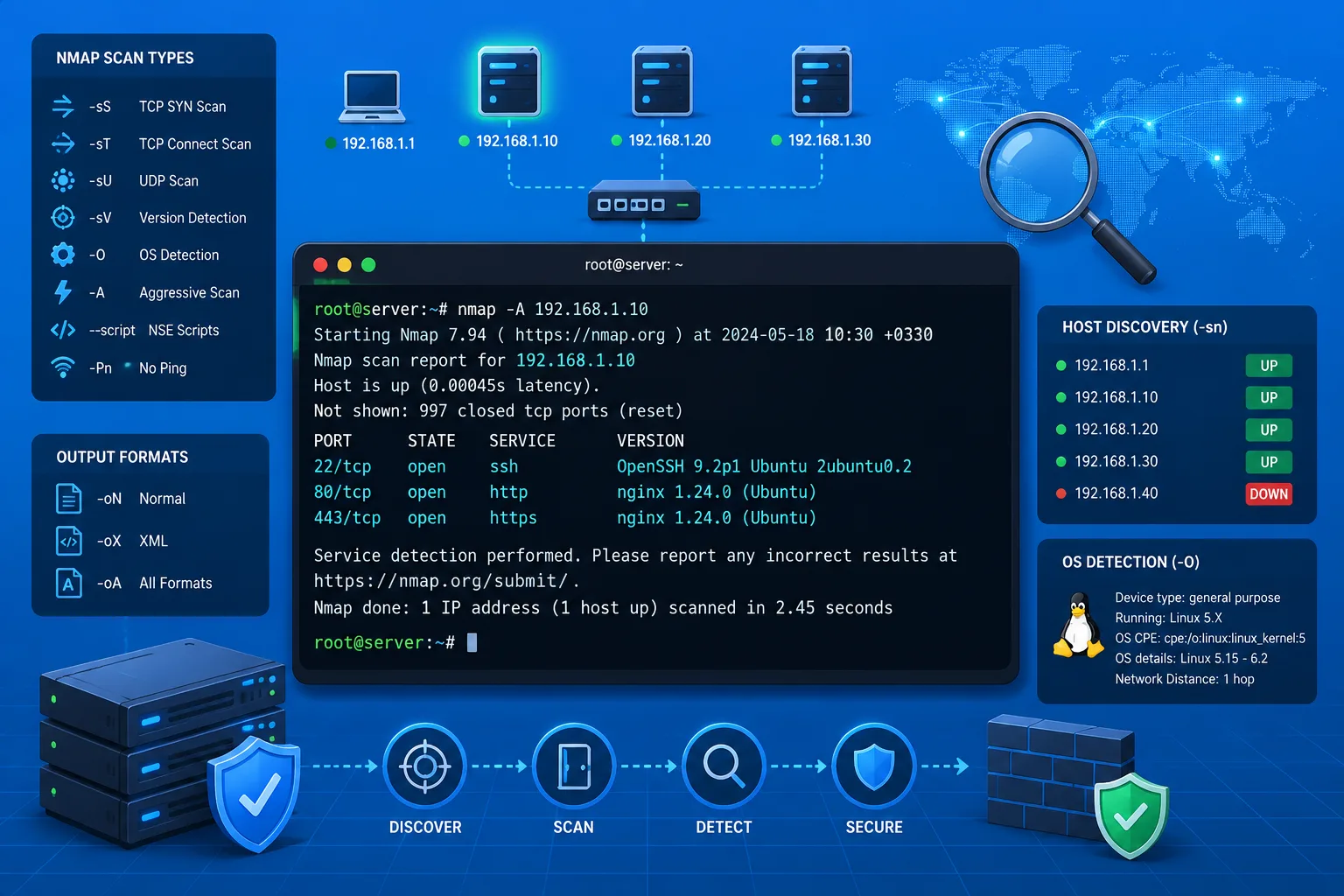Screen dimensions: 1344x896
Task: Click the OS DETECTION (-O) heading
Action: tap(1130, 562)
